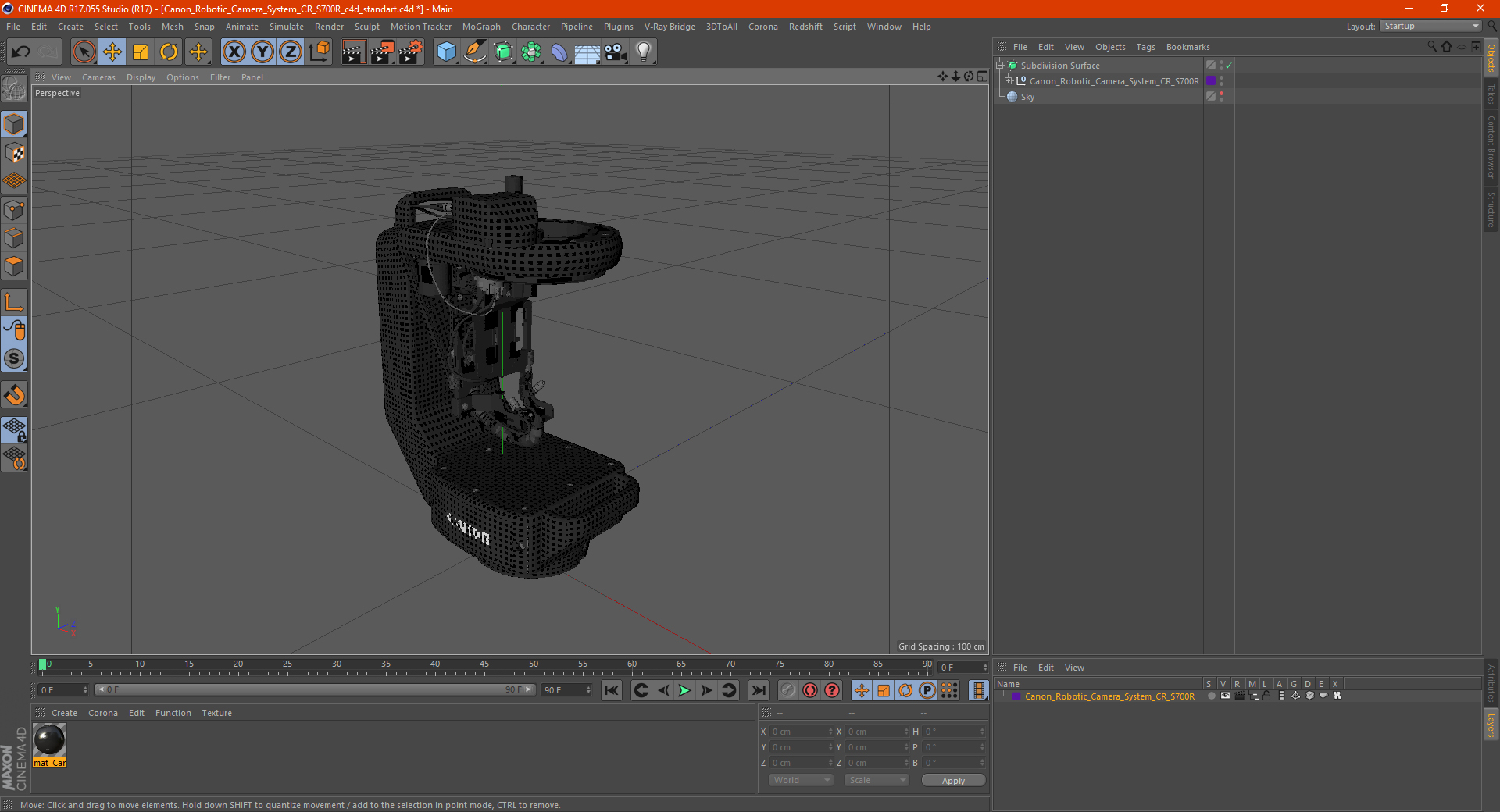
Task: Click Make Editable icon
Action: tap(14, 90)
